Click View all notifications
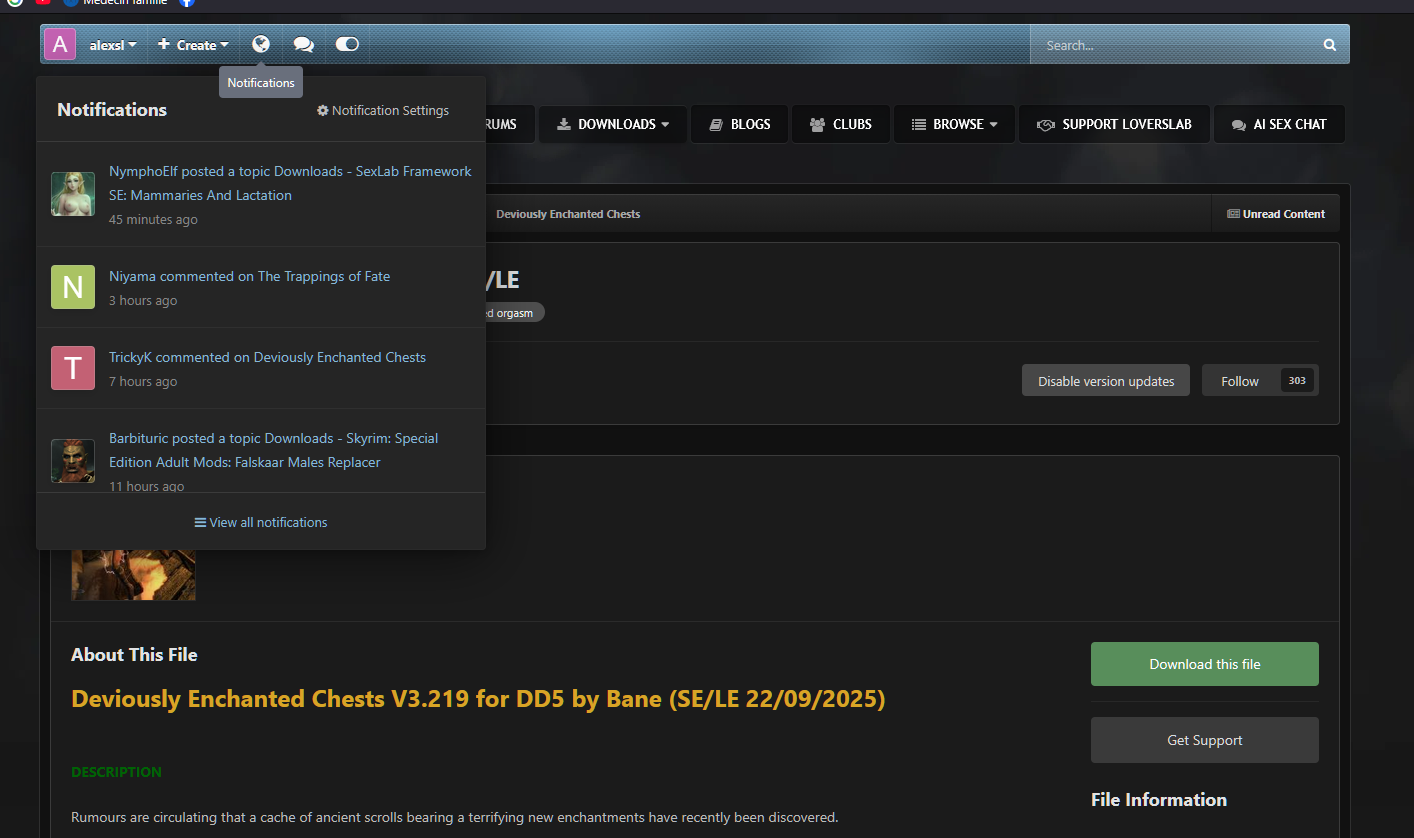 [x=261, y=522]
